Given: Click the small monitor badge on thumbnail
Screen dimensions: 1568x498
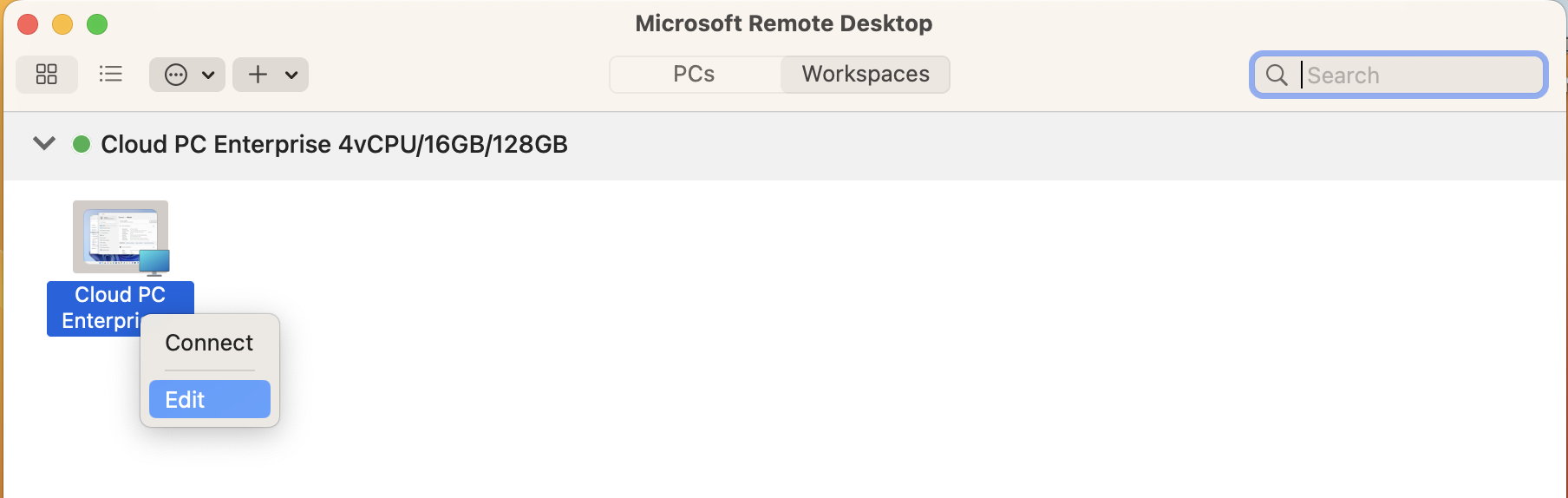Looking at the screenshot, I should point(154,262).
